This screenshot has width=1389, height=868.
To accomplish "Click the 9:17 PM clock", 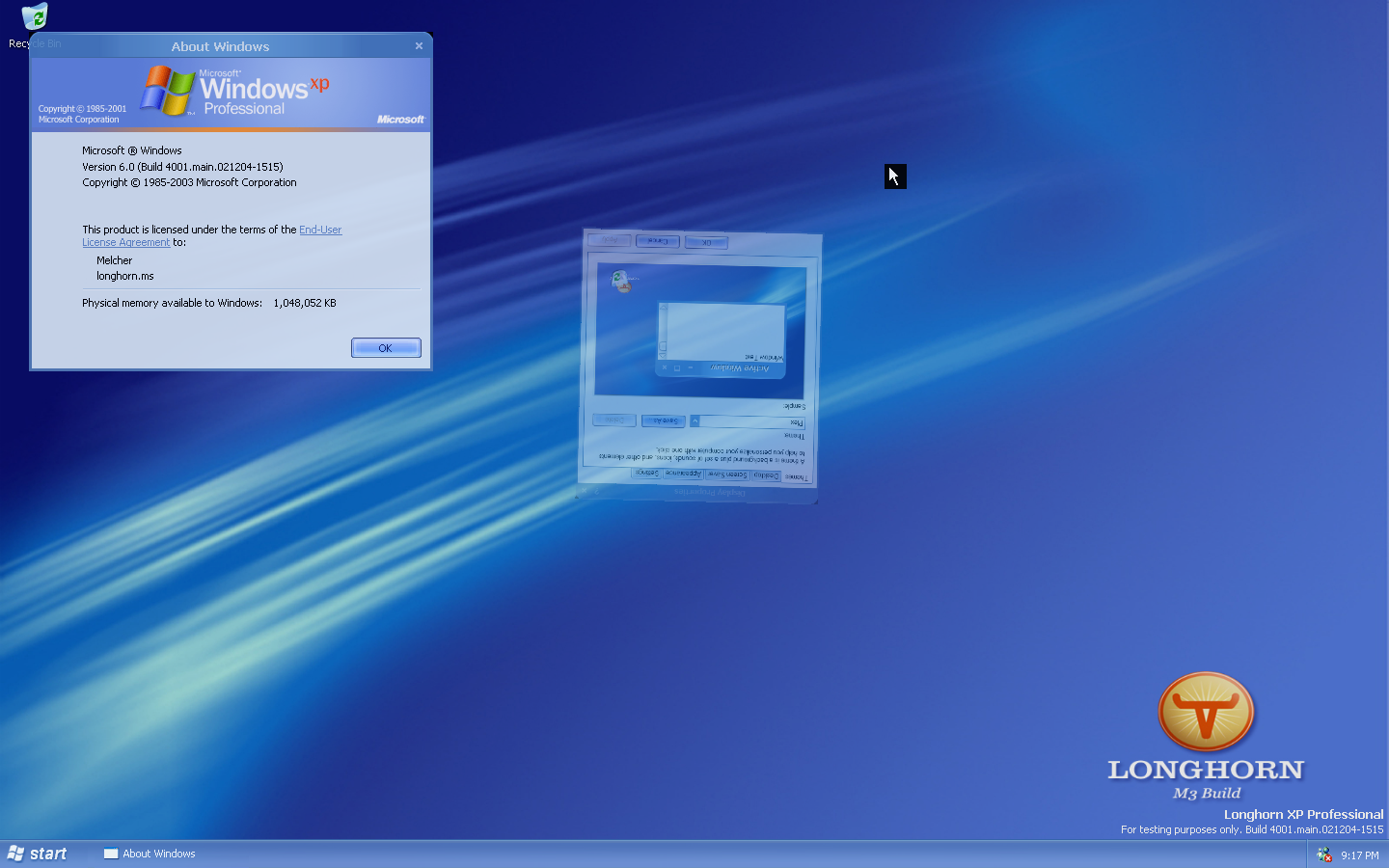I will tap(1360, 855).
